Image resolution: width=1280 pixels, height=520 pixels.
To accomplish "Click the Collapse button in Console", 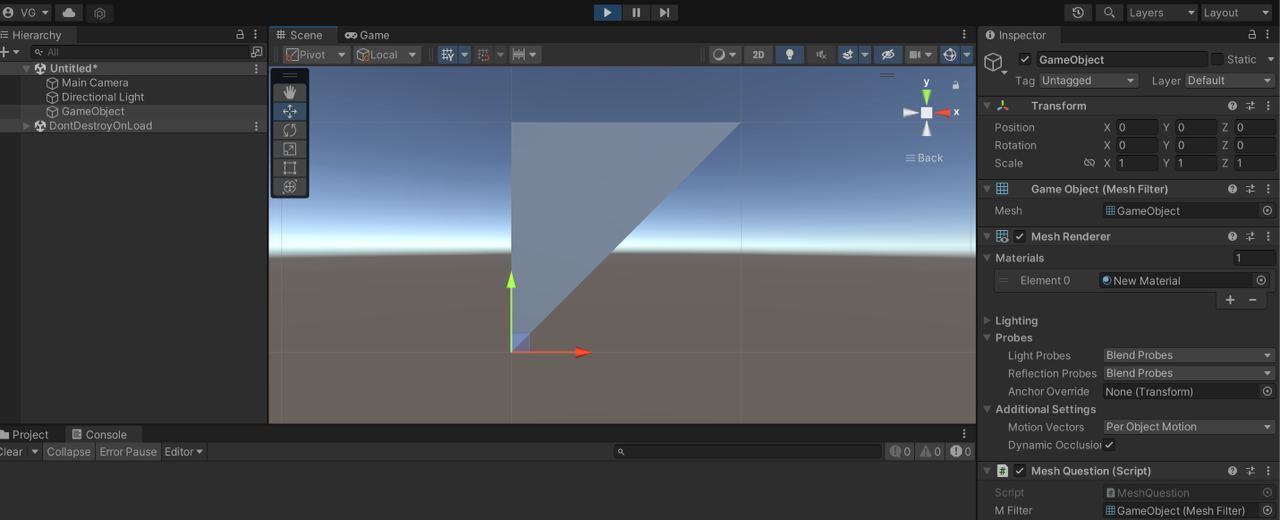I will point(68,452).
